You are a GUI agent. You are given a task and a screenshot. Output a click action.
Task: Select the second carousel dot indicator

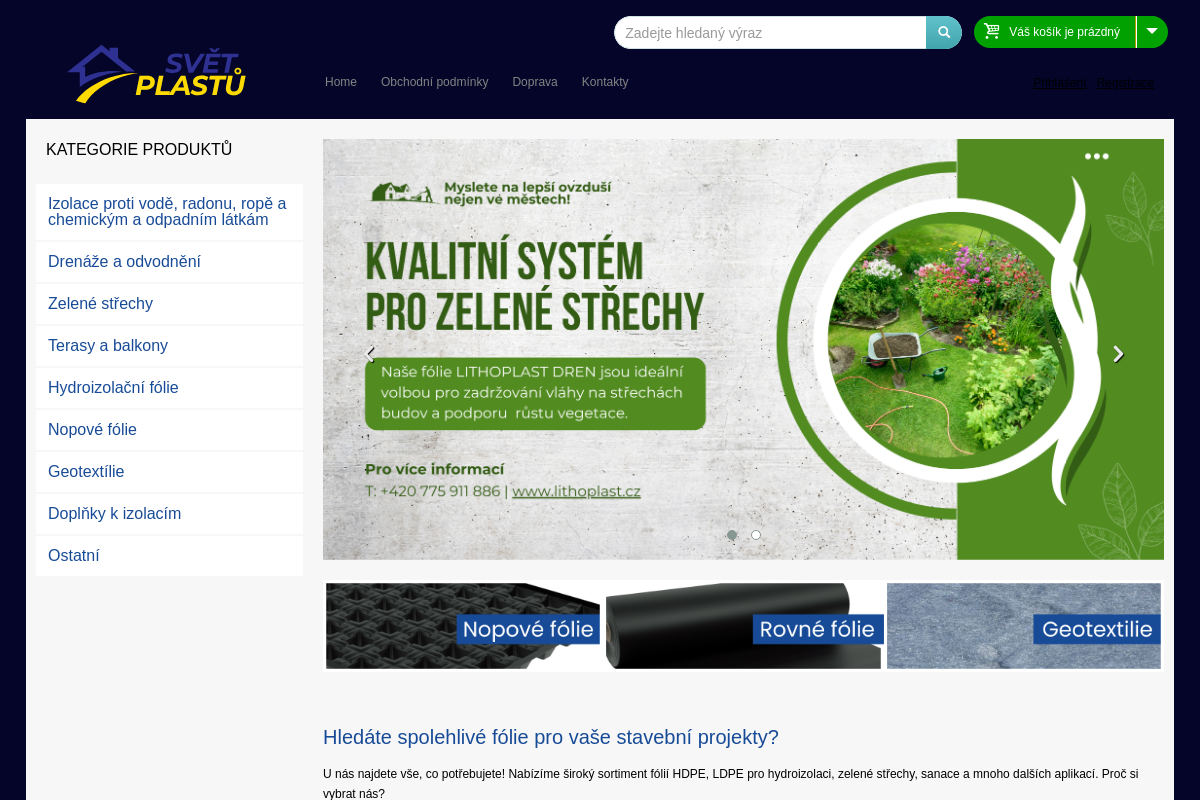[x=755, y=535]
